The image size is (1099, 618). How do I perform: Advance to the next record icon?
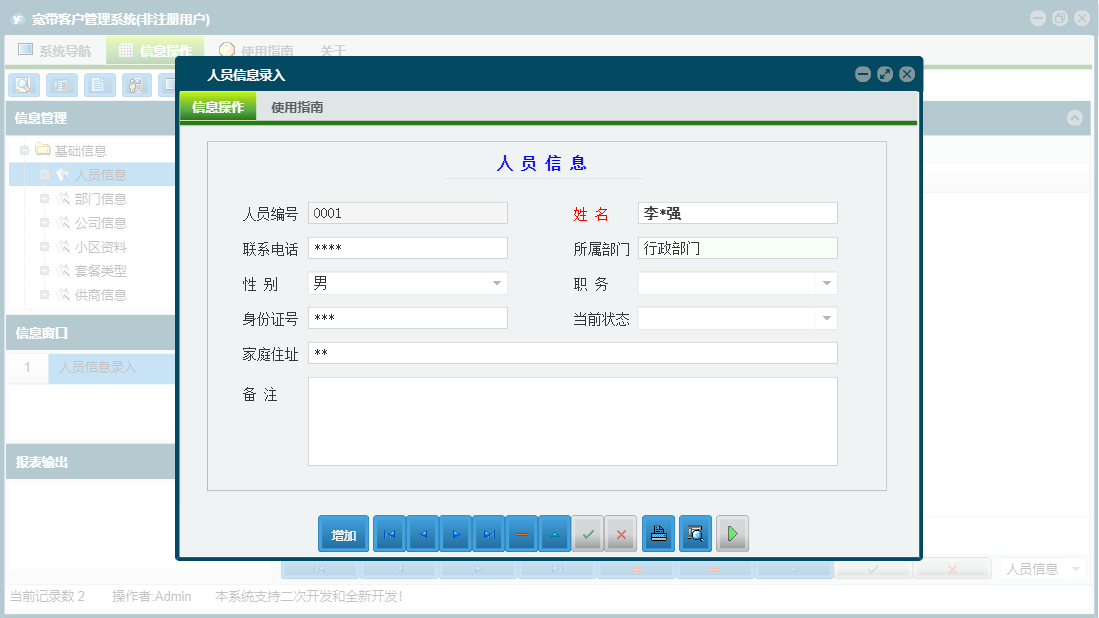coord(455,533)
